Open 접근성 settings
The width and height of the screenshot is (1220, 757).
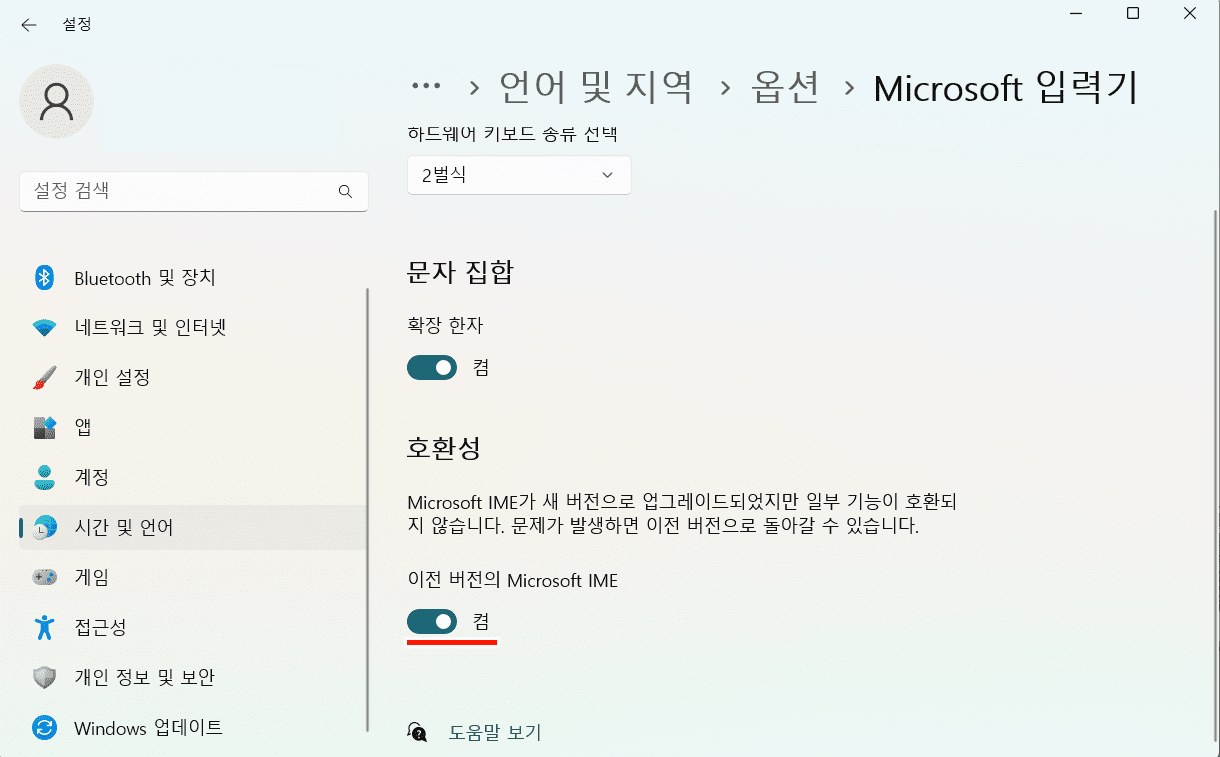(x=193, y=628)
